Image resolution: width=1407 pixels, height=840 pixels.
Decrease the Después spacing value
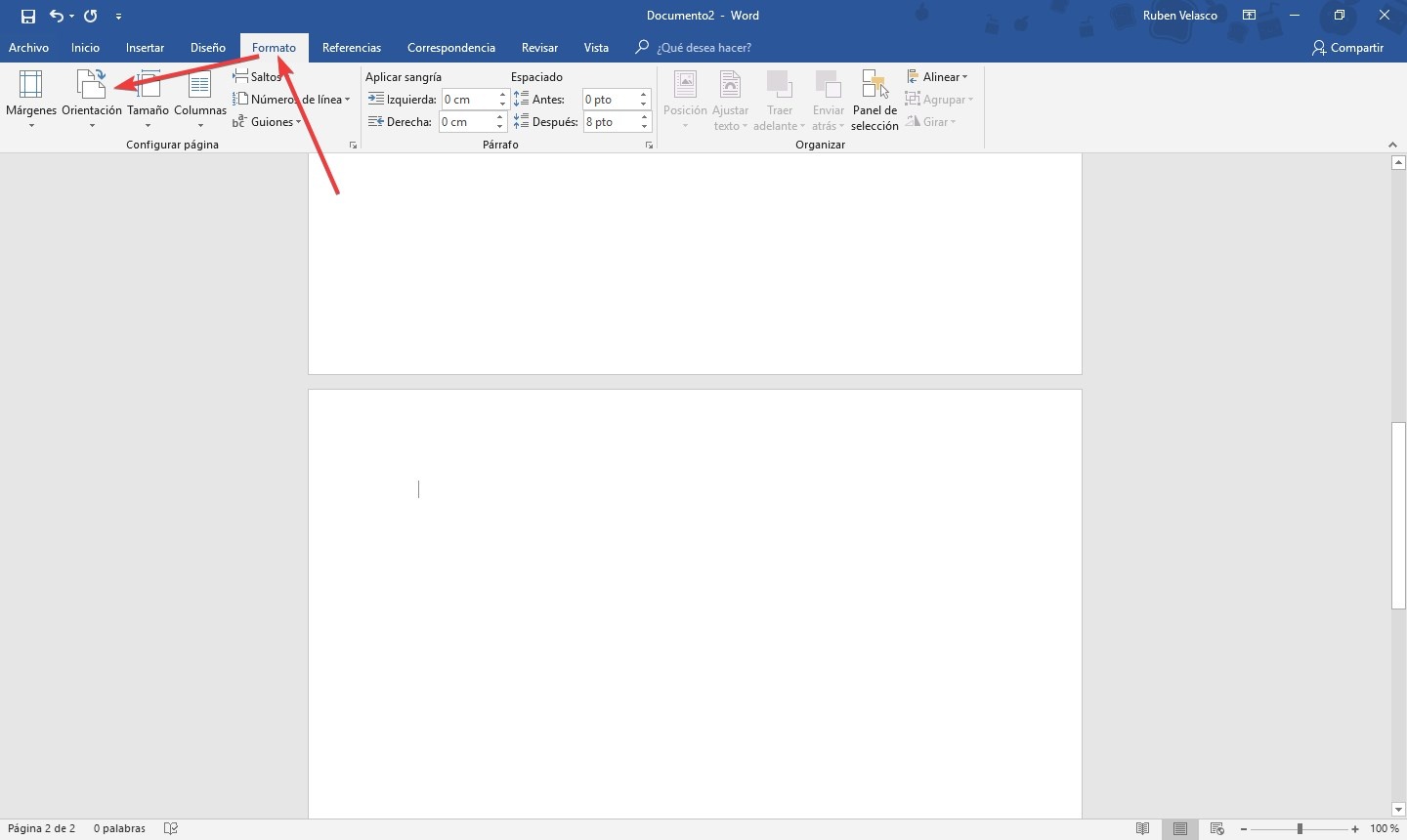coord(644,127)
